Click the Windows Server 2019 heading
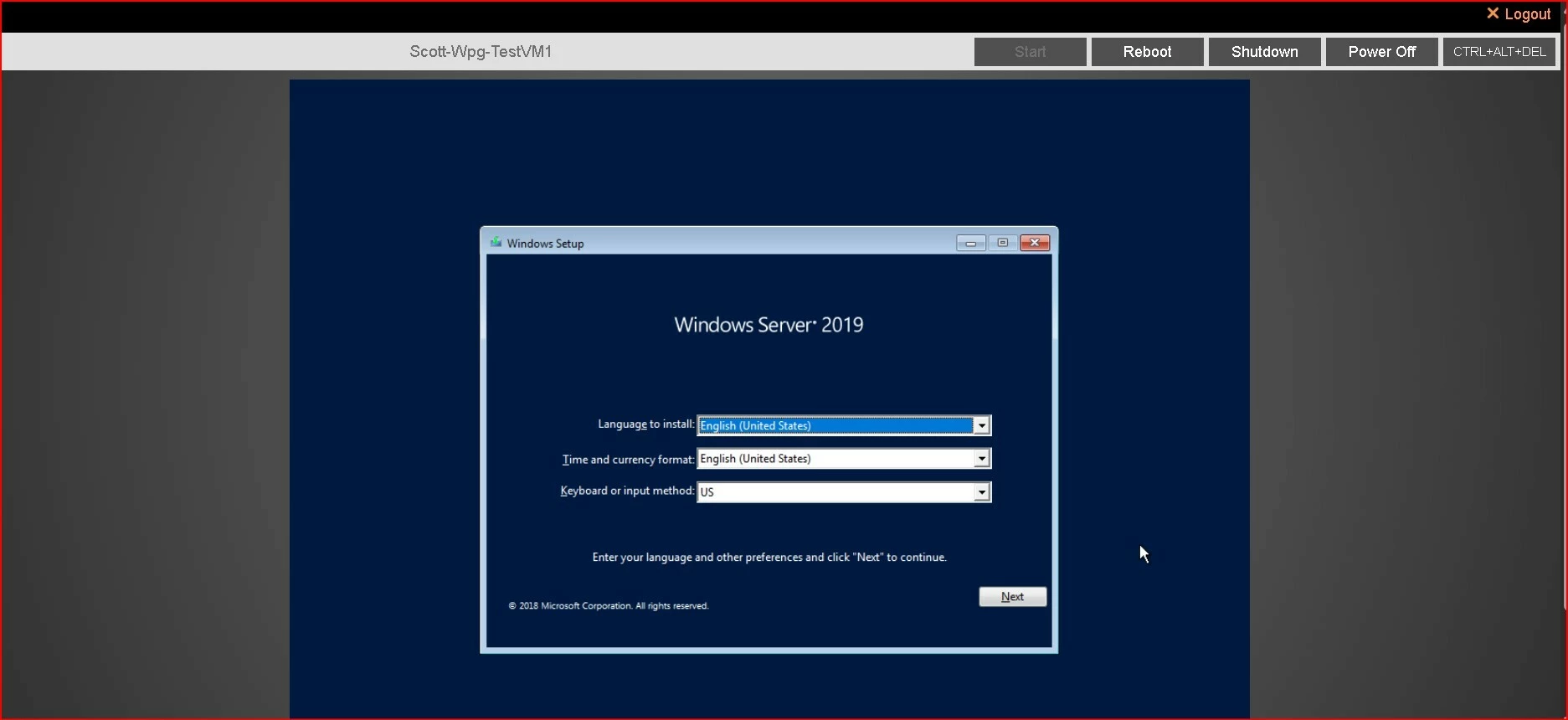This screenshot has height=720, width=1568. 769,325
